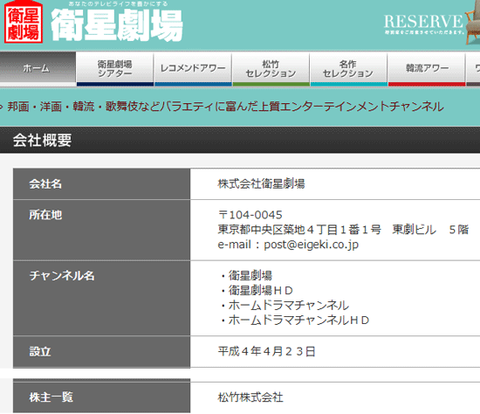This screenshot has height=414, width=480.
Task: Click the ・ホームドラマチャンネル entry
Action: (284, 305)
